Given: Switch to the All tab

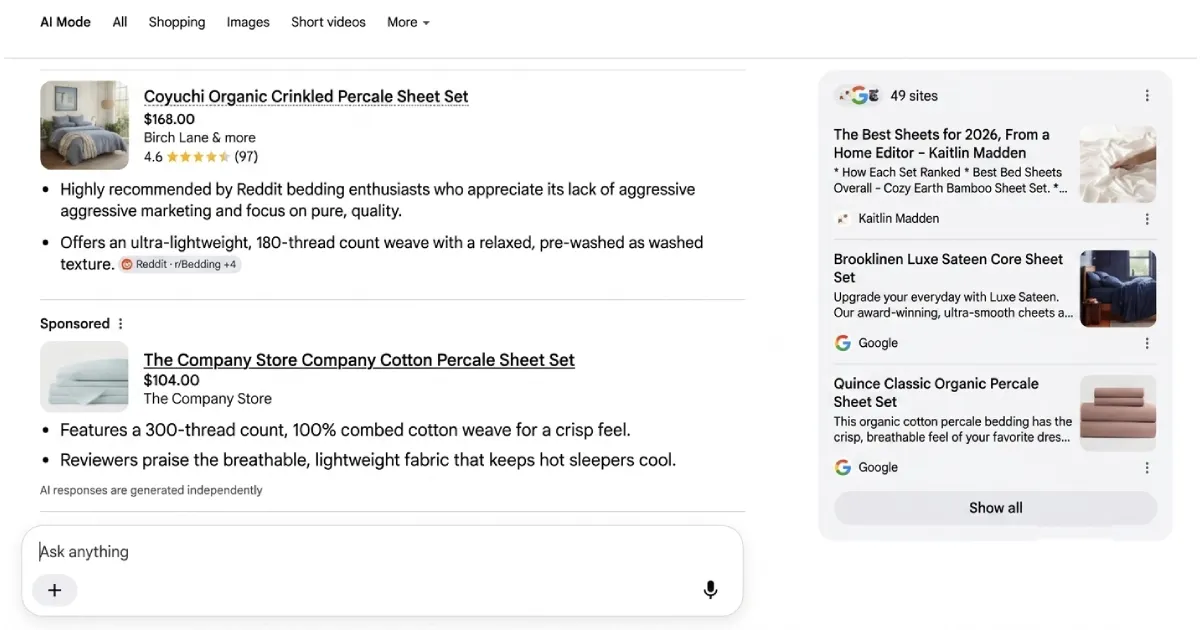Looking at the screenshot, I should pyautogui.click(x=120, y=22).
